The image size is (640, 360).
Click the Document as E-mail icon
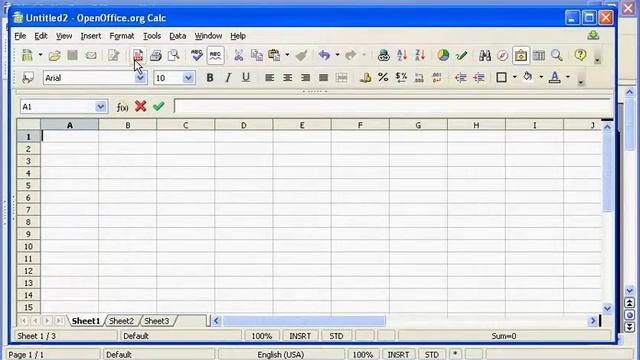[91, 55]
